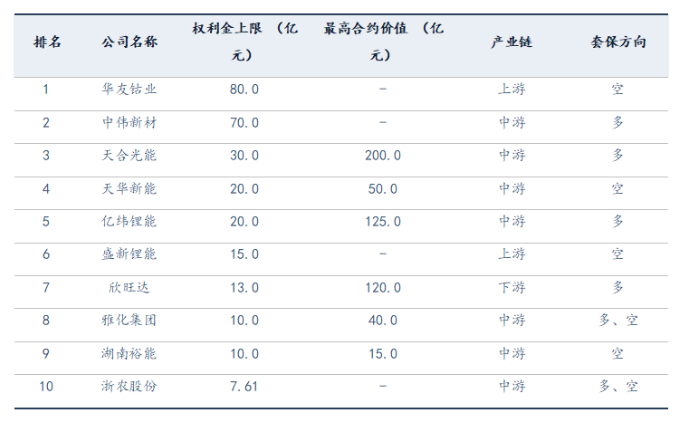Click 20.0 in the 天华新能 row
The width and height of the screenshot is (689, 421).
click(x=244, y=189)
